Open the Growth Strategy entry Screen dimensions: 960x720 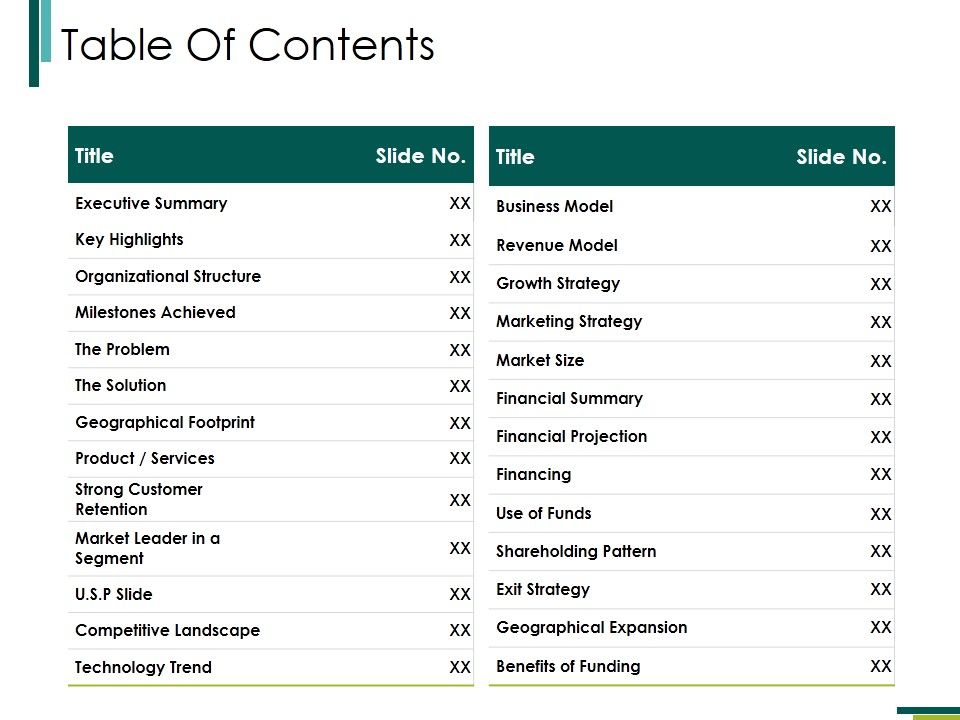558,284
